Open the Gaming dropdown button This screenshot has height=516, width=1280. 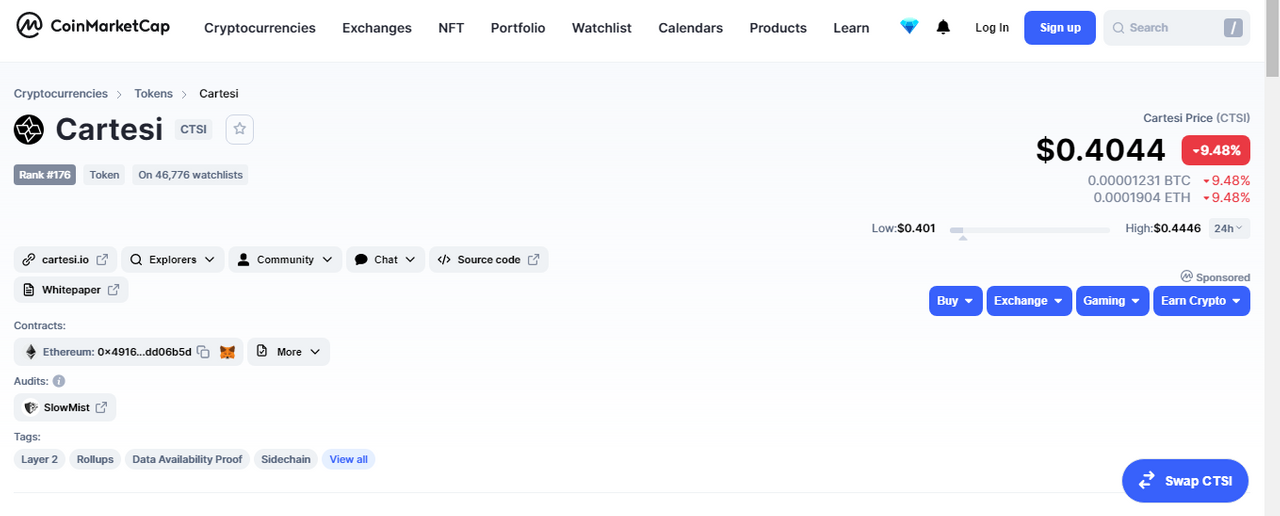pyautogui.click(x=1112, y=301)
